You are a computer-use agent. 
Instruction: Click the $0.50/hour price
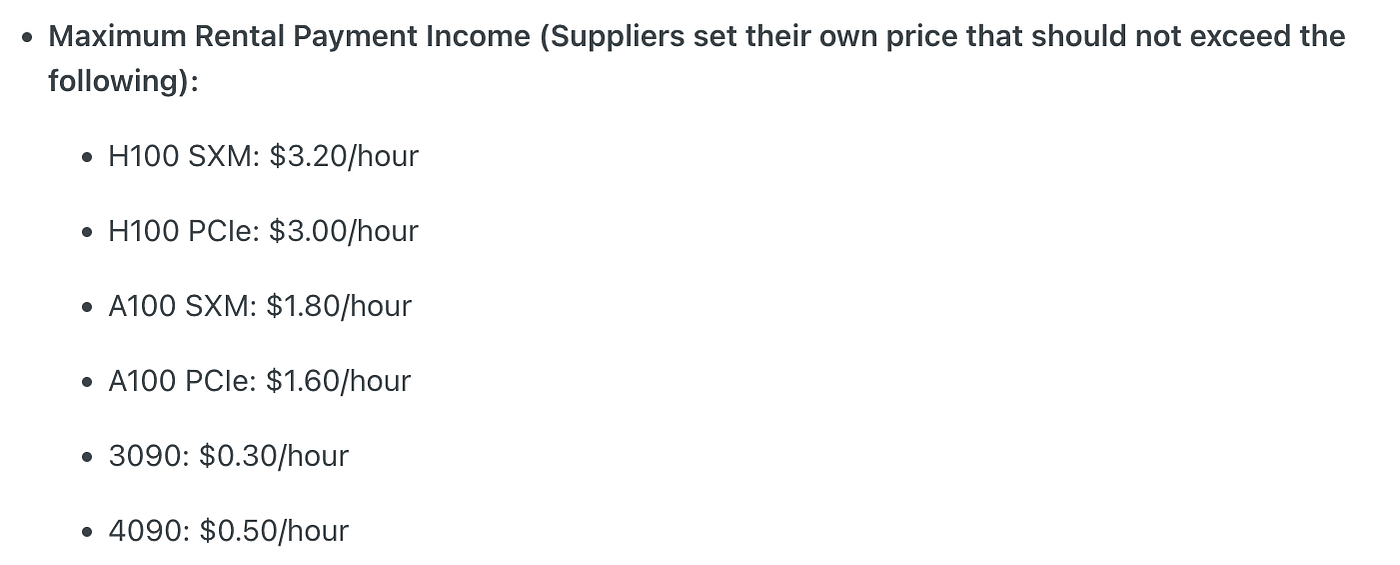[274, 531]
